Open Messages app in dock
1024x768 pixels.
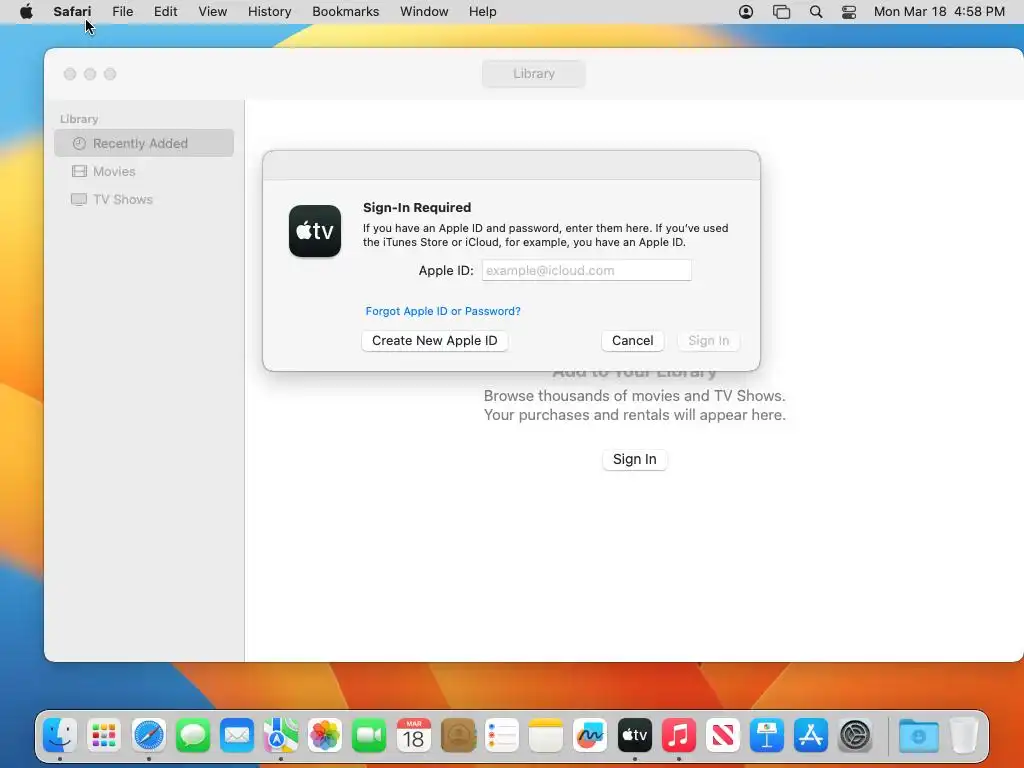[x=193, y=735]
